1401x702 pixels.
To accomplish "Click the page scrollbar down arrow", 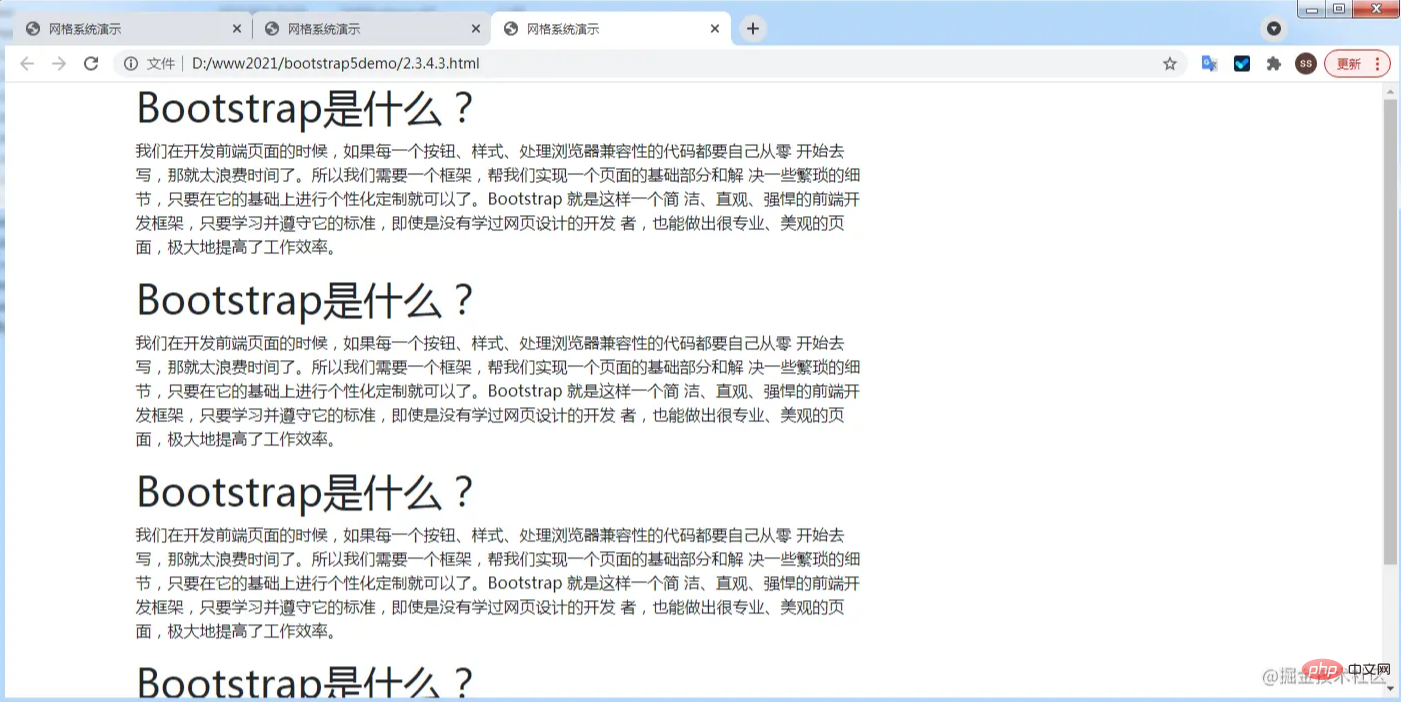I will pos(1390,688).
